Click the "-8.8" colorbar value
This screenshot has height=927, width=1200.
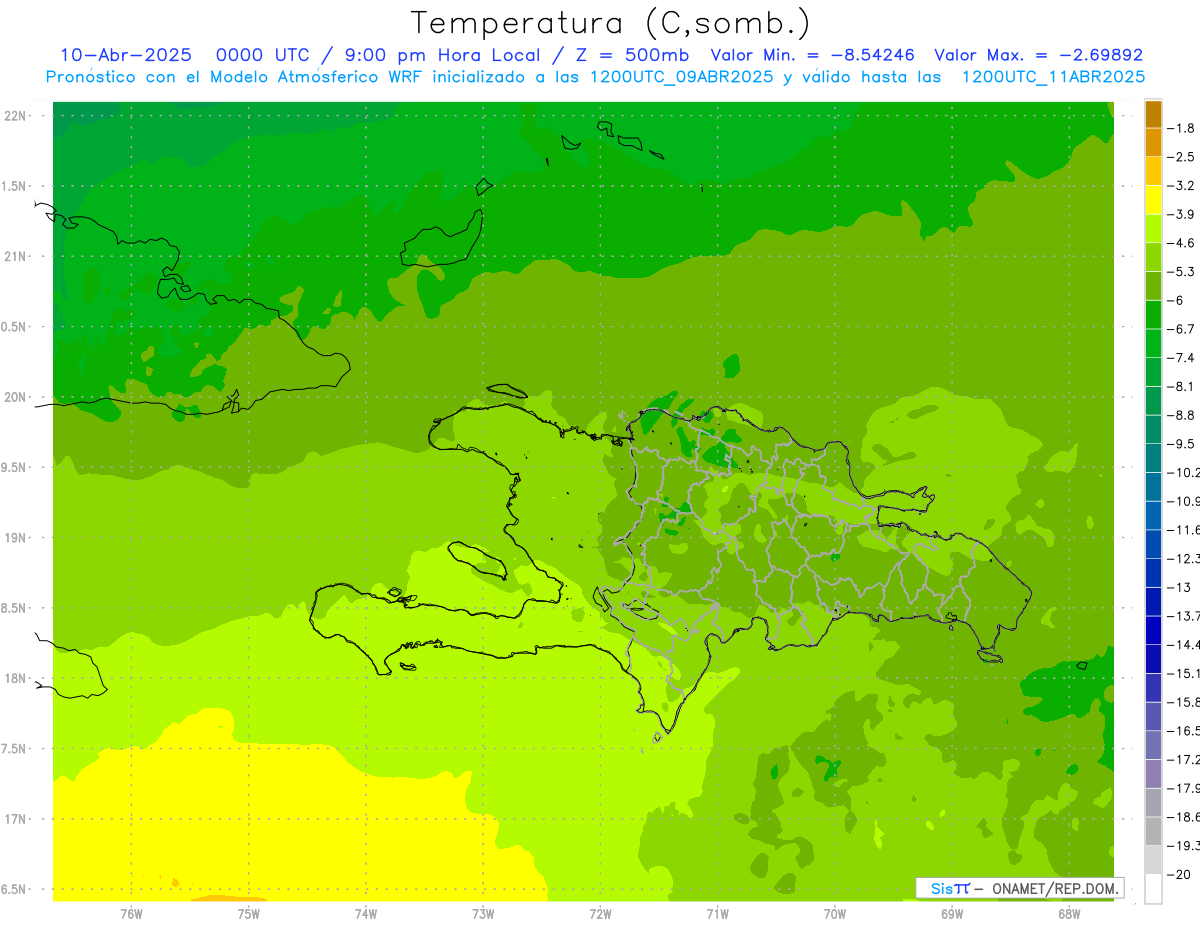[x=1182, y=415]
